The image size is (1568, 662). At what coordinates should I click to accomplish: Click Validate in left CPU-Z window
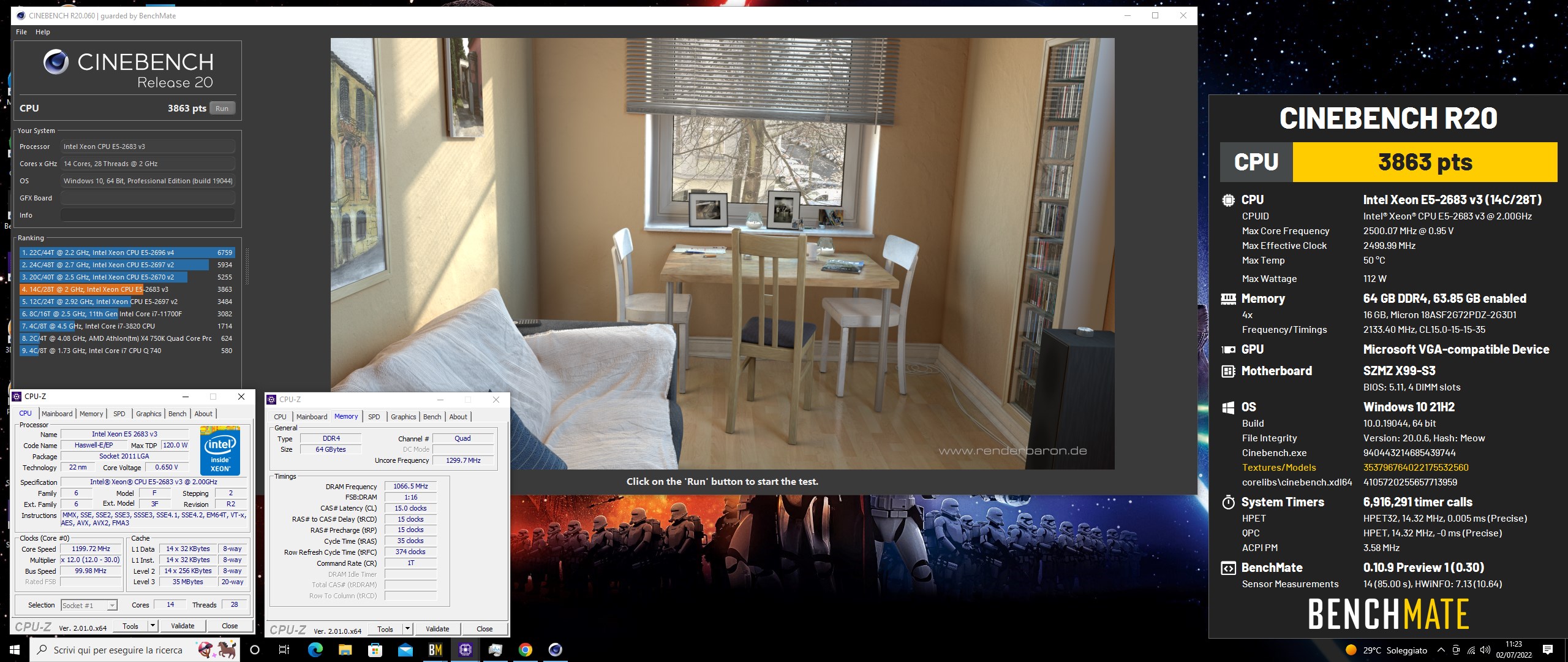click(x=183, y=626)
